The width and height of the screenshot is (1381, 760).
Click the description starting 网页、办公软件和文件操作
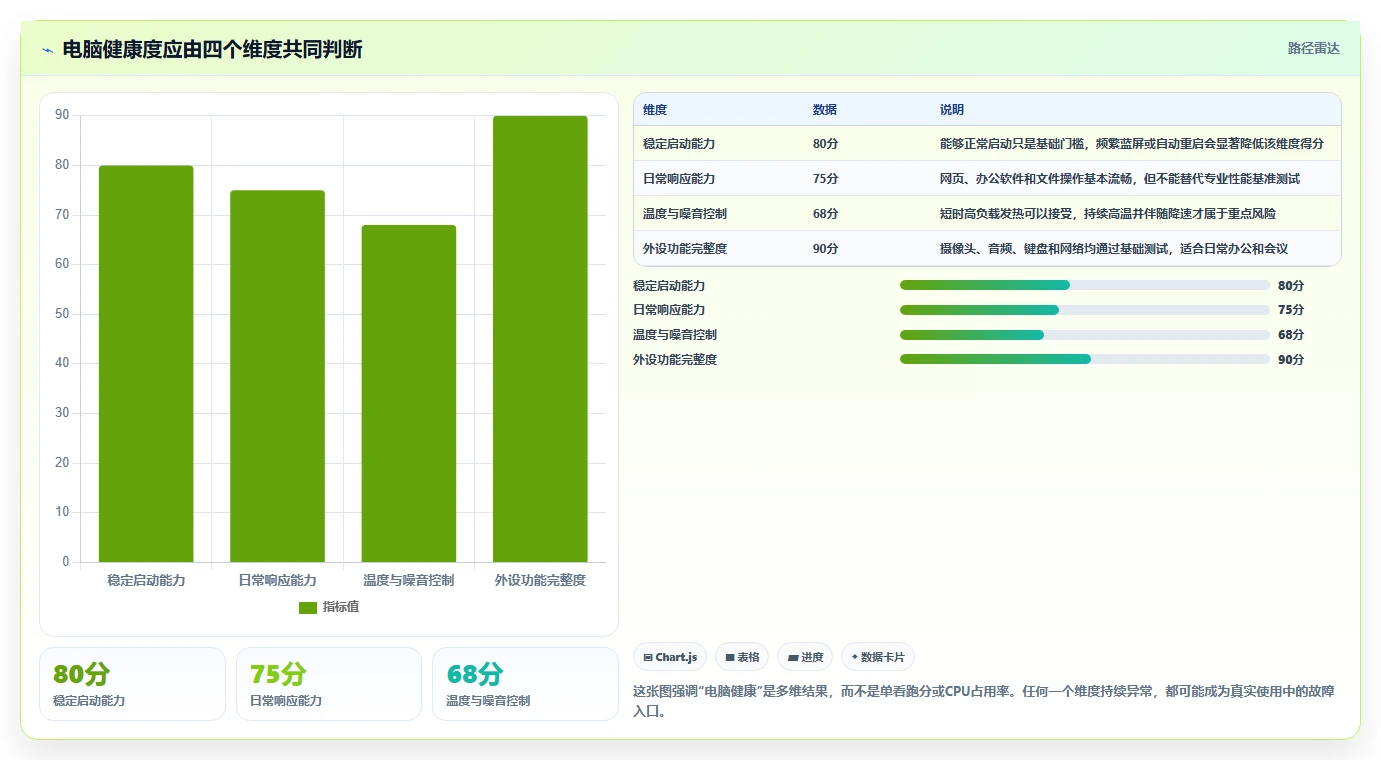1120,179
